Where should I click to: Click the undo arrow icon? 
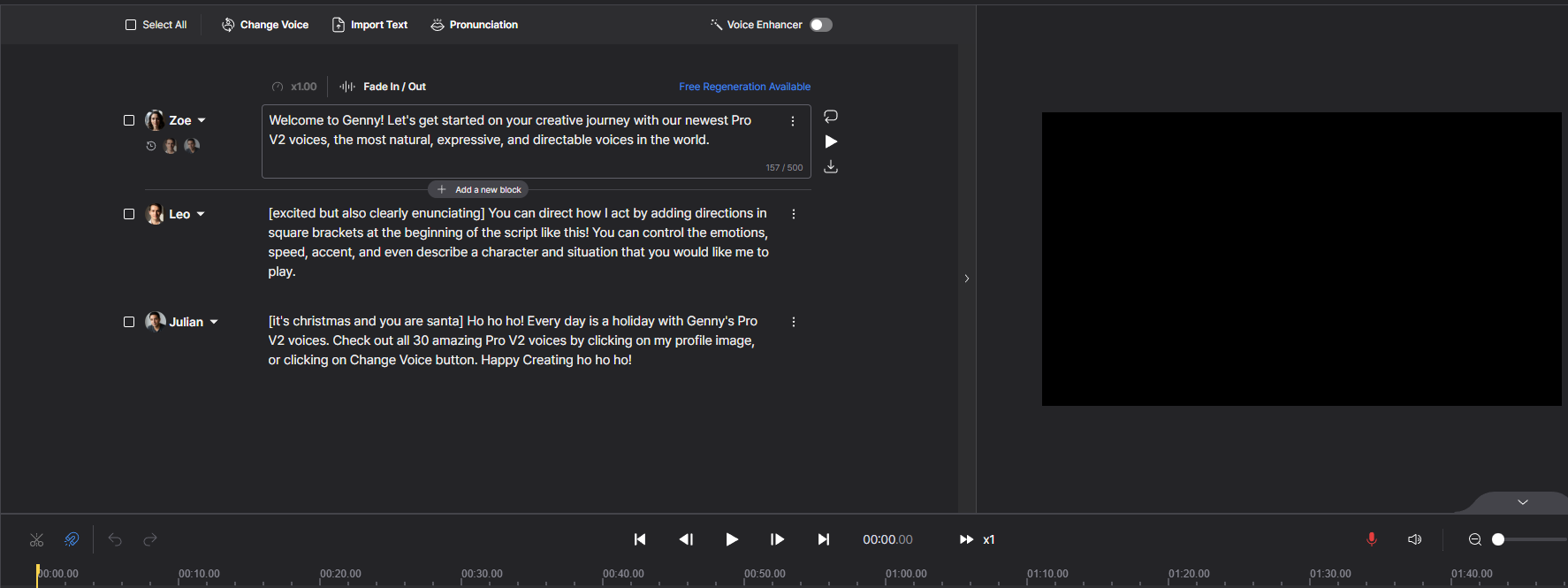(x=115, y=539)
